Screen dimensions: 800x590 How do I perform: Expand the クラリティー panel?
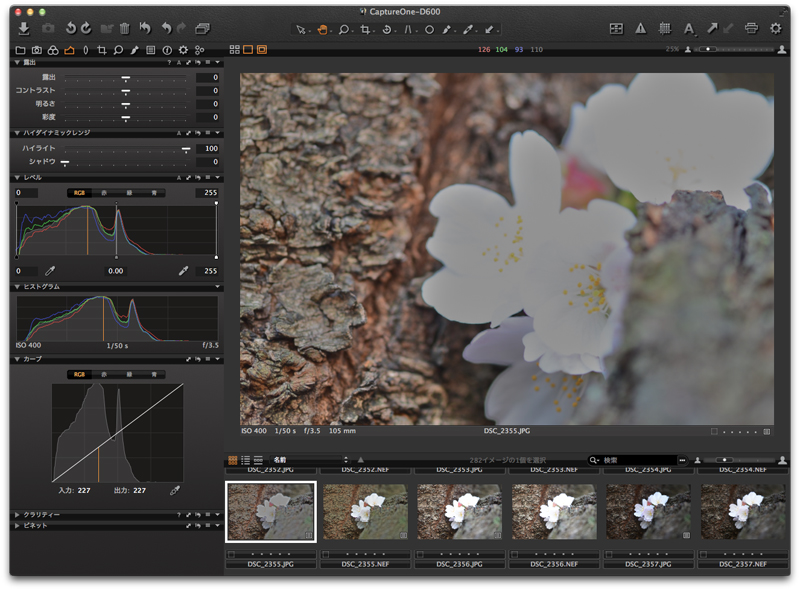[16, 514]
